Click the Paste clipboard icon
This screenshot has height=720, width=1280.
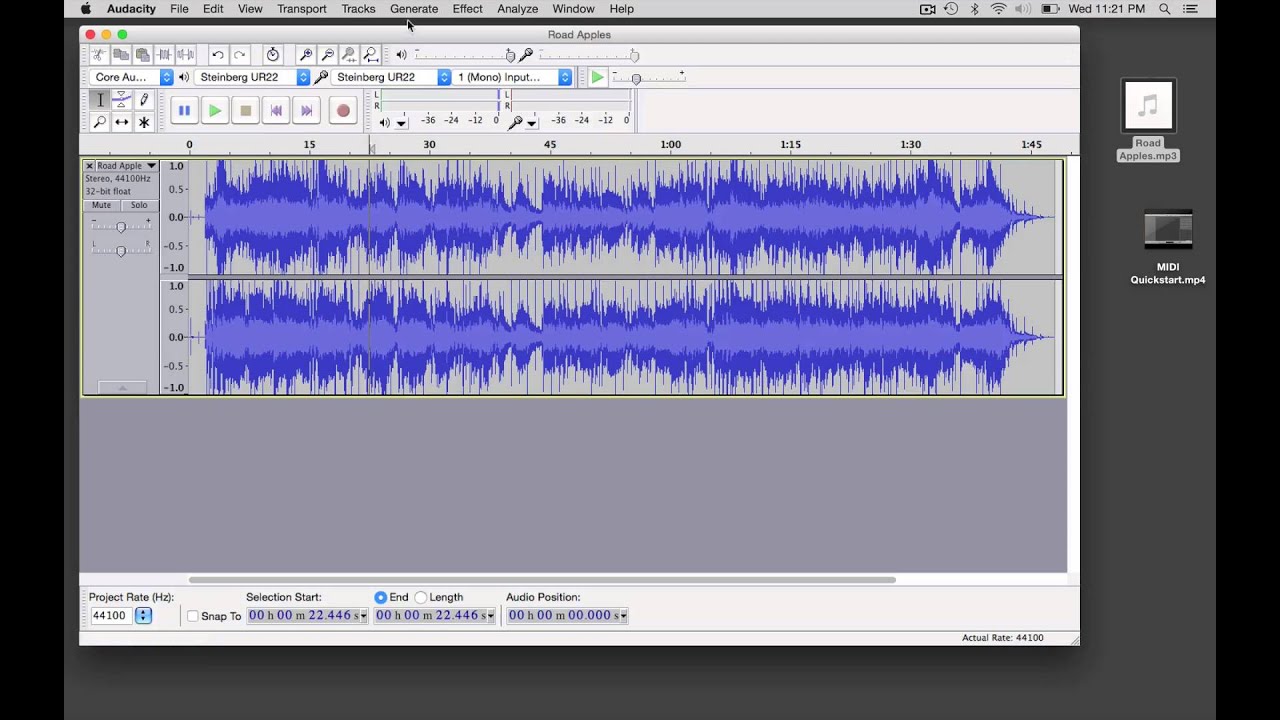143,55
